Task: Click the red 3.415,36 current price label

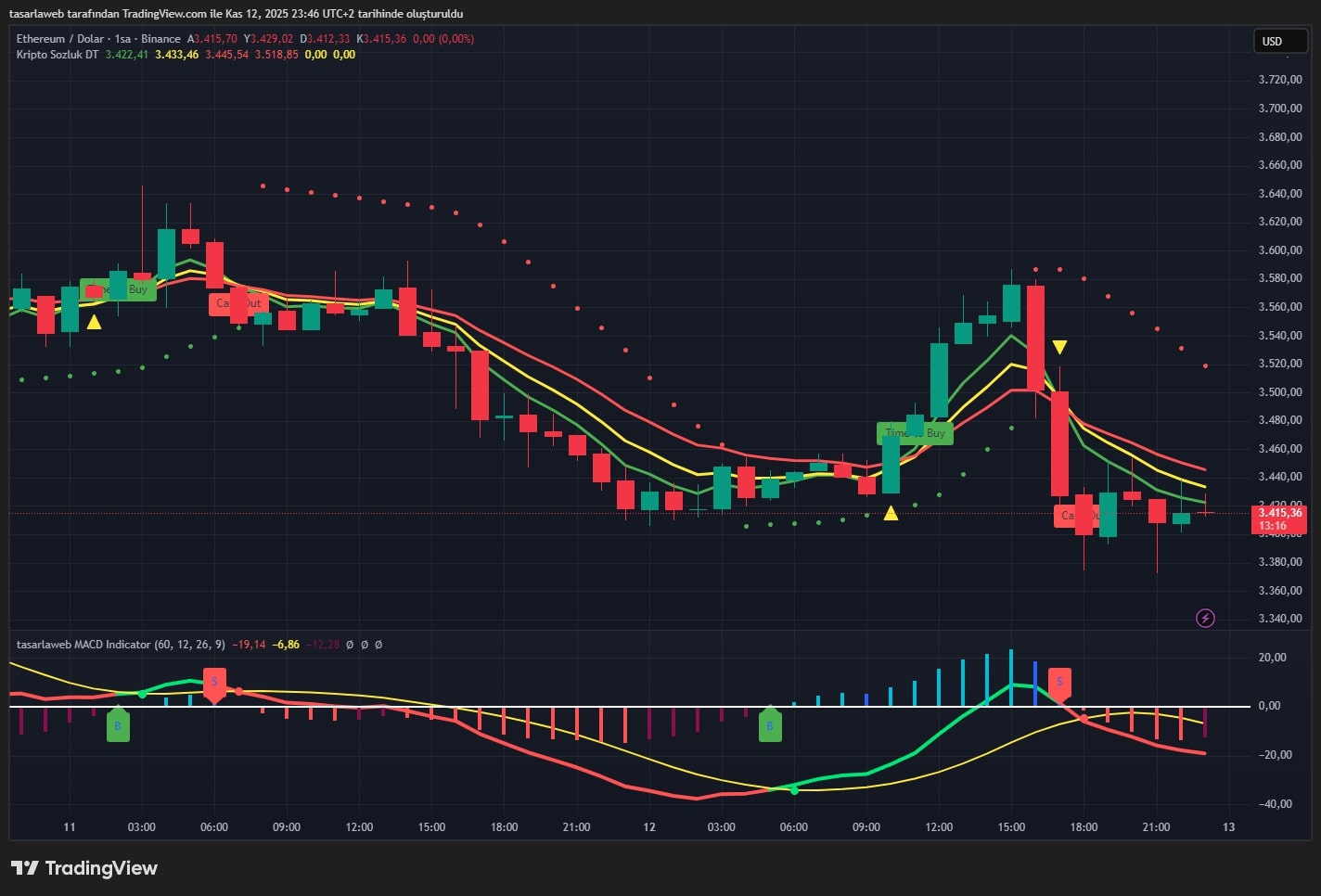Action: 1278,519
